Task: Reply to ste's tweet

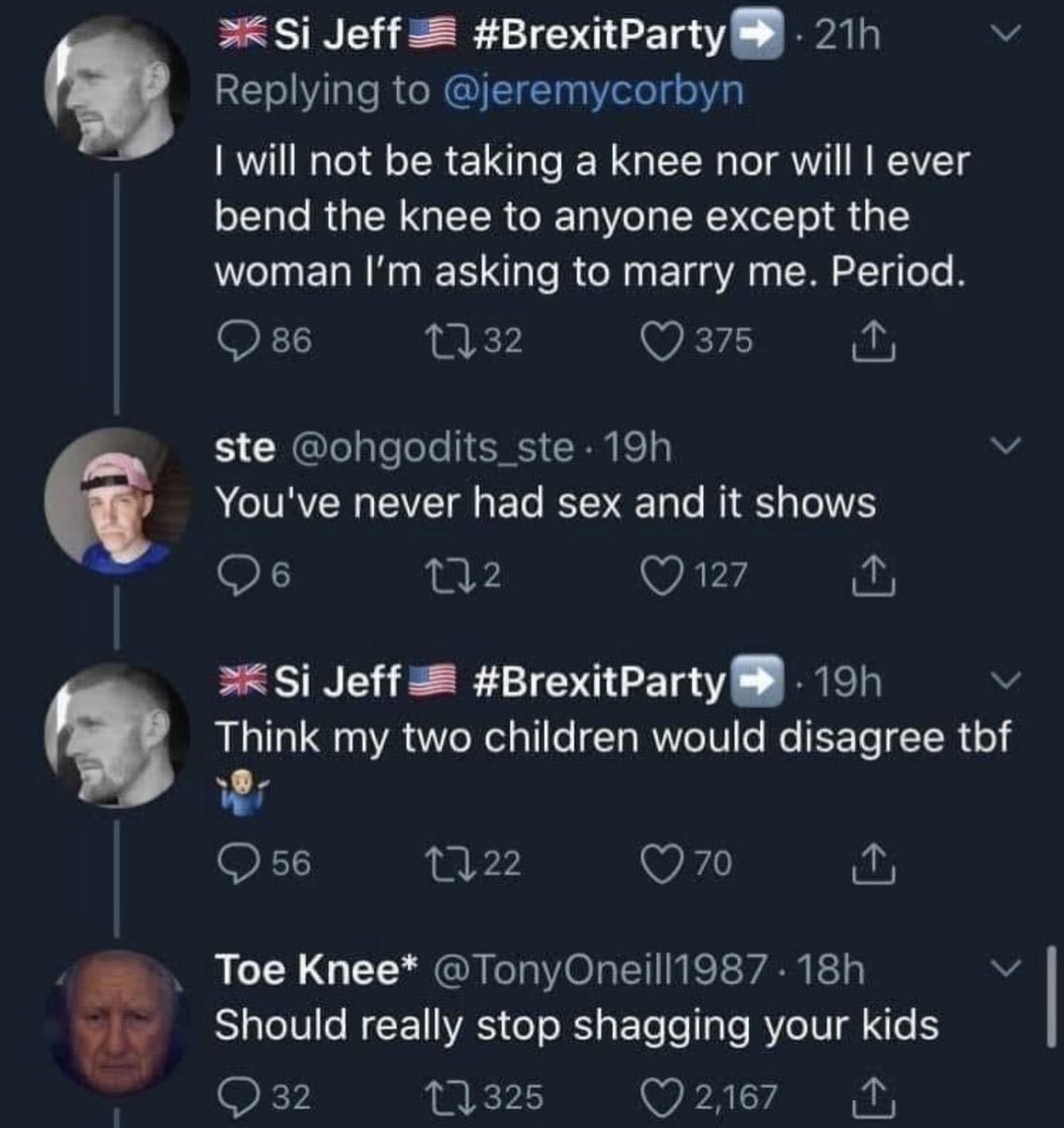Action: pyautogui.click(x=236, y=573)
